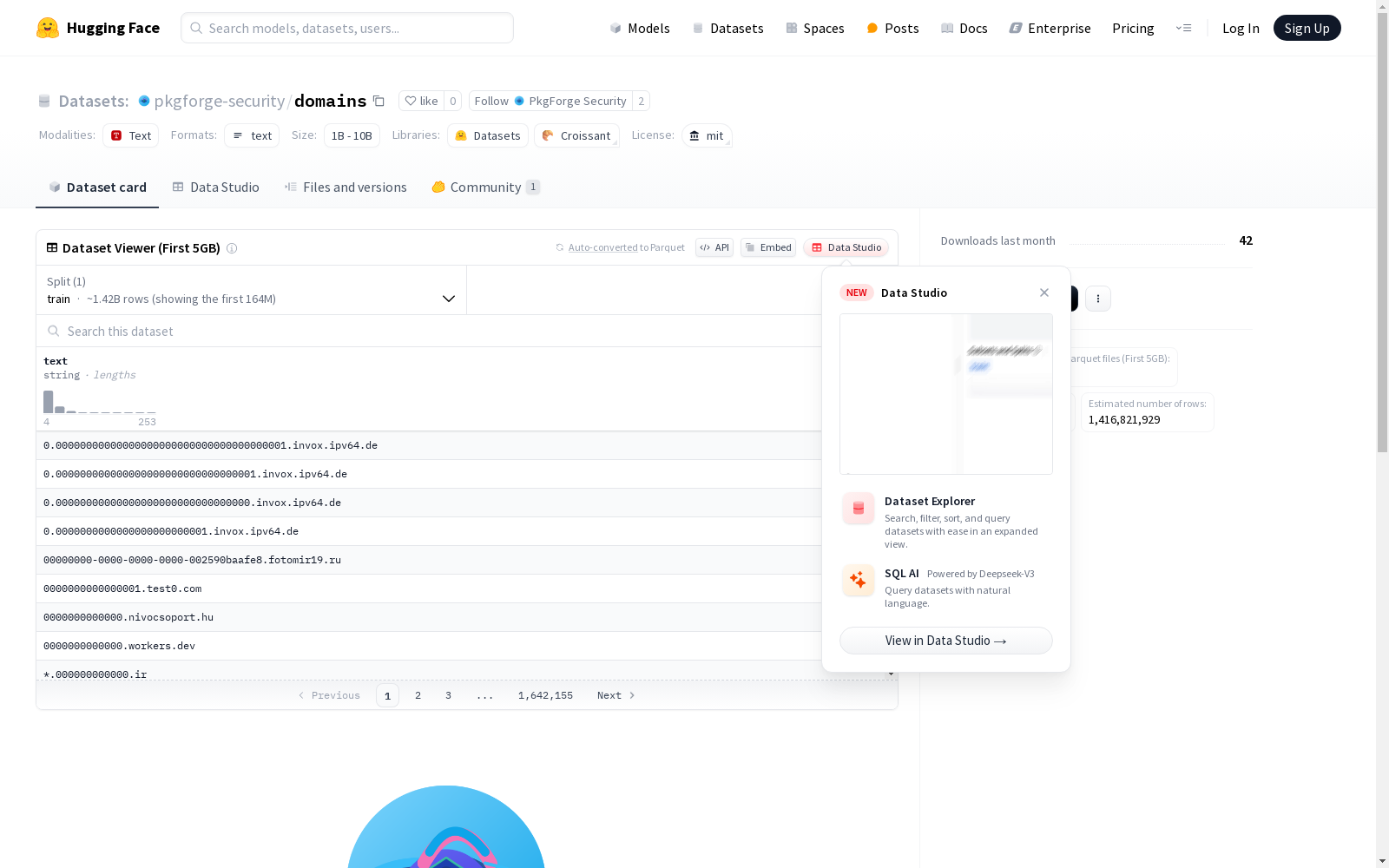Open the API button in dataset viewer

714,247
